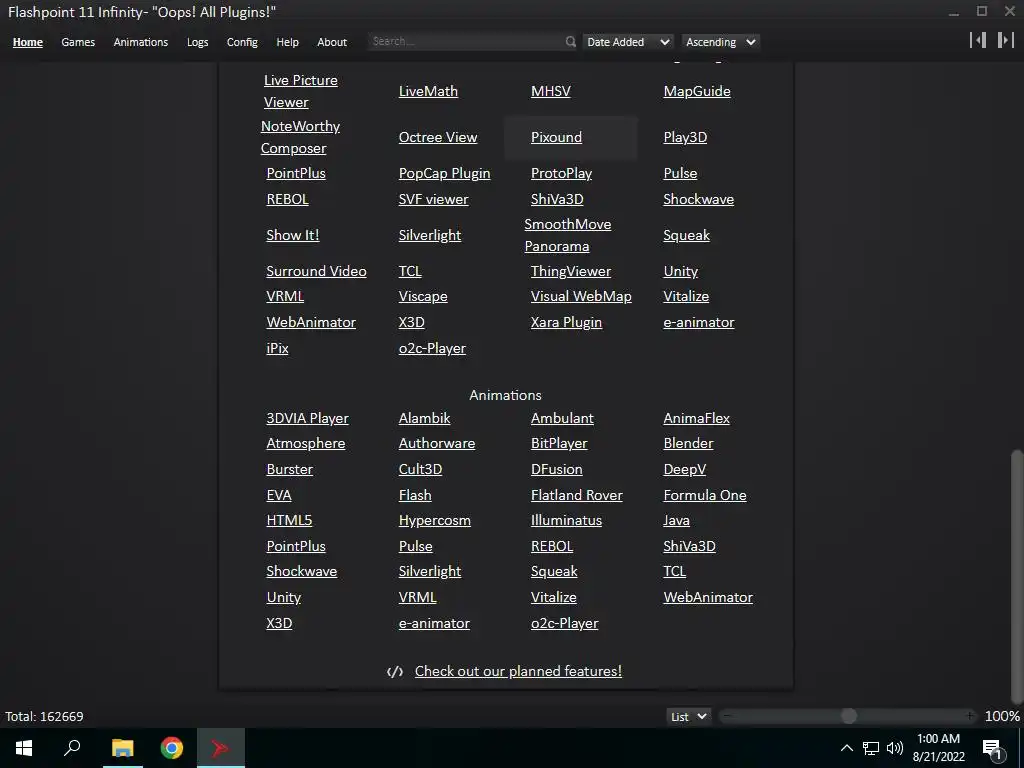Viewport: 1024px width, 768px height.
Task: Open the Play3D link
Action: (685, 137)
